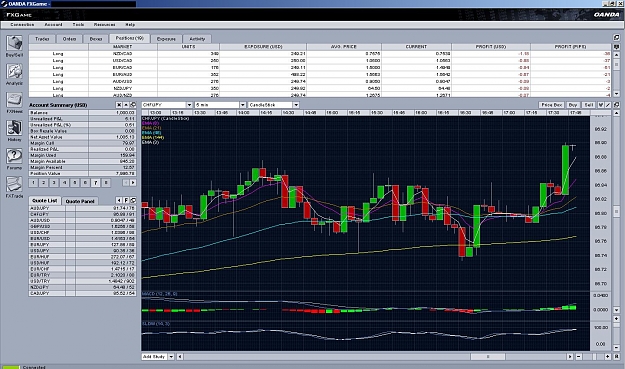Sort by MARKET column header
This screenshot has width=625, height=369.
pos(123,47)
